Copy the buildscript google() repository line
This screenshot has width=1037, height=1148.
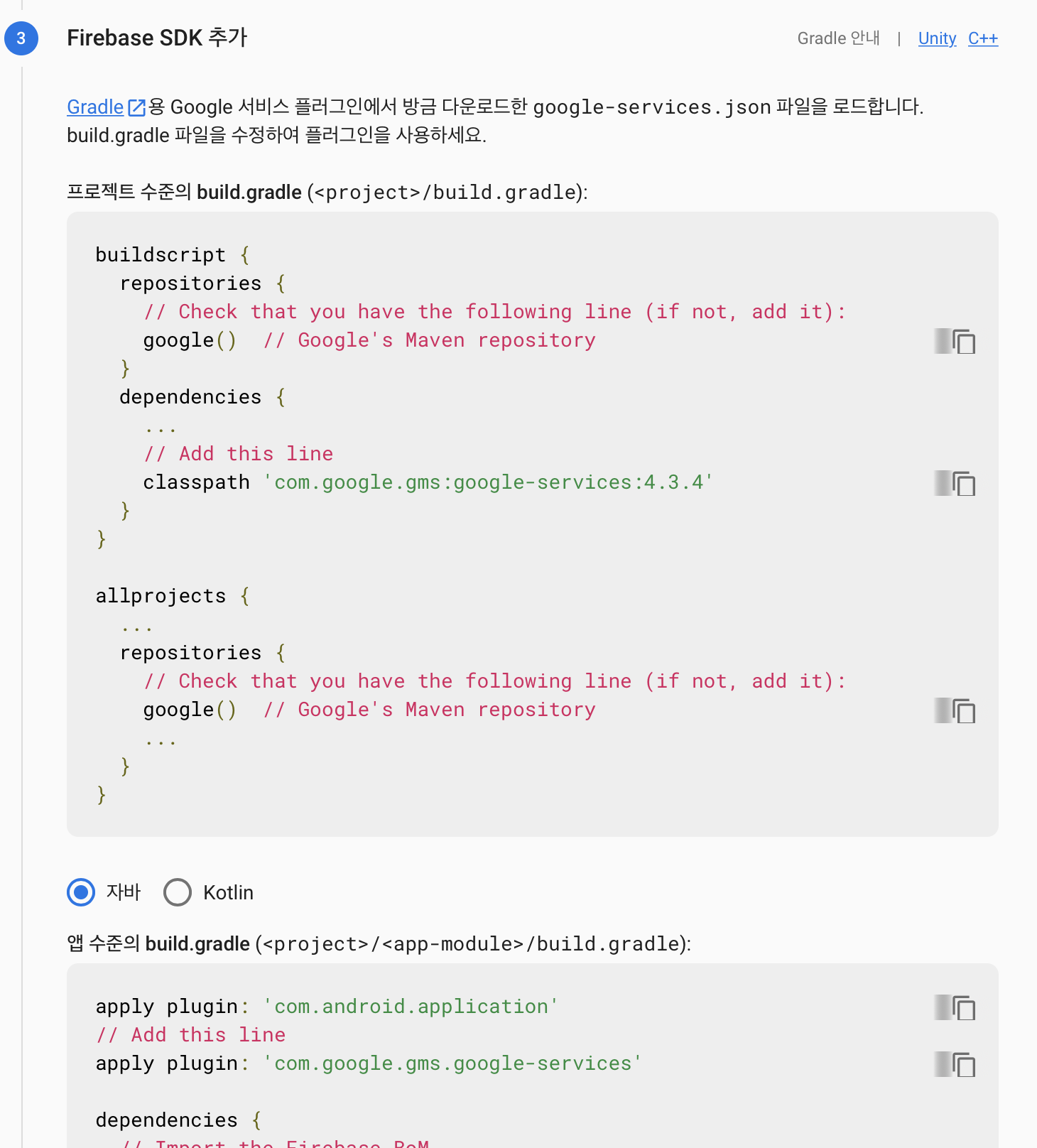coord(964,342)
